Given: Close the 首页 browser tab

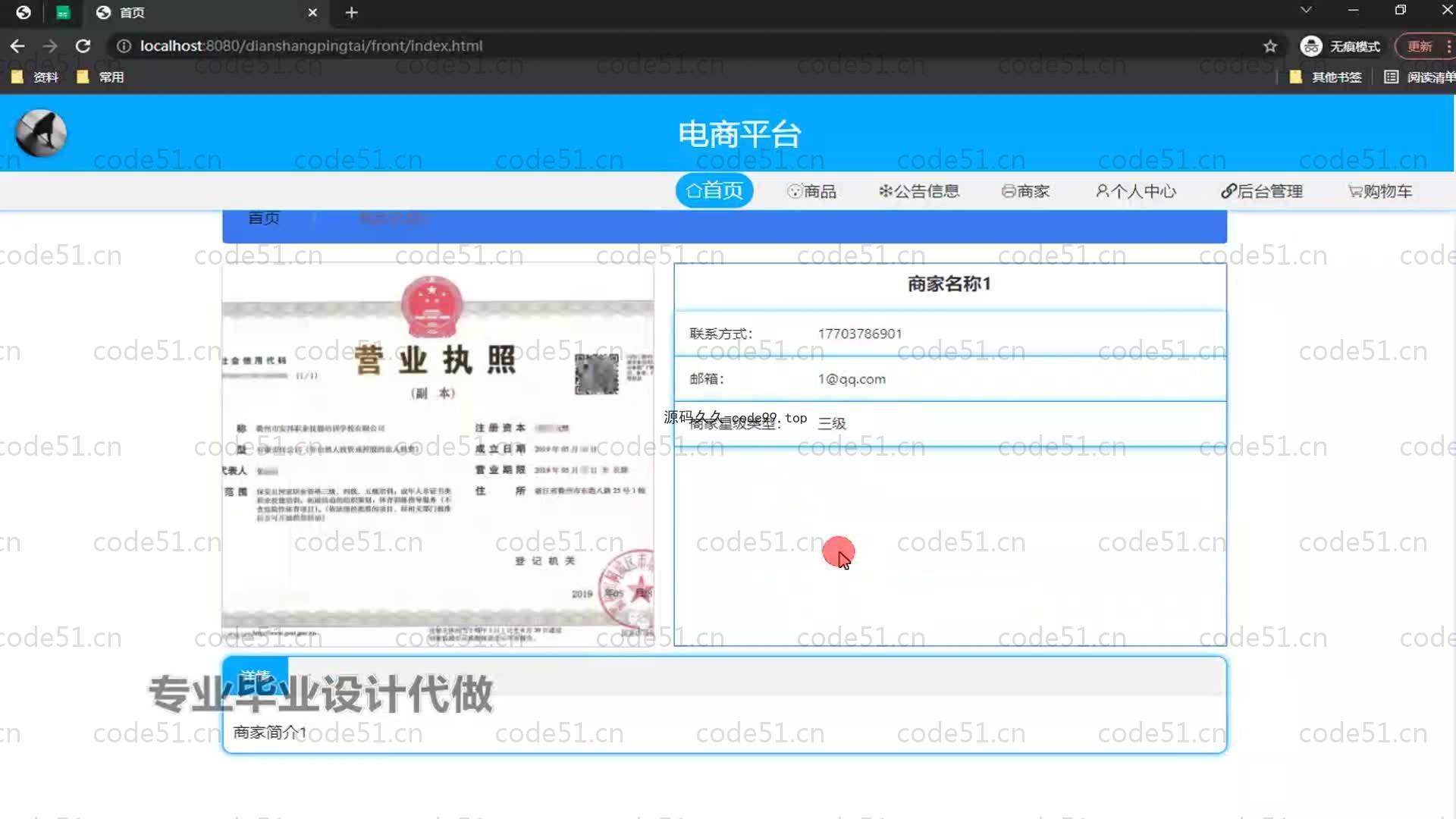Looking at the screenshot, I should pyautogui.click(x=312, y=12).
